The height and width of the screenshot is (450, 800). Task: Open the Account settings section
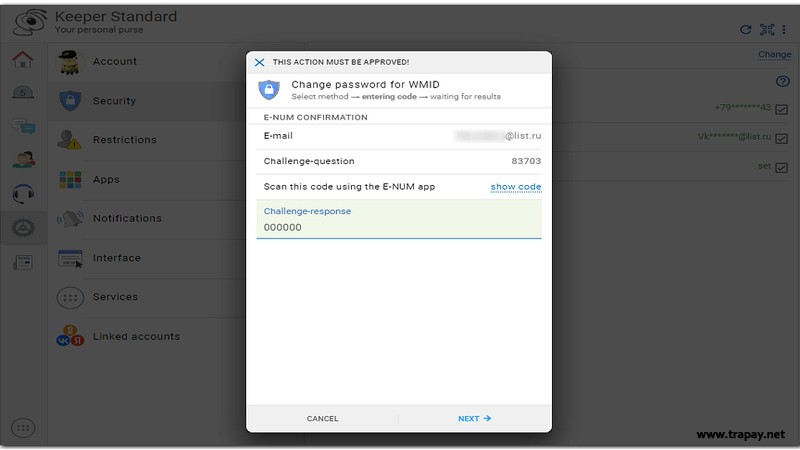115,62
